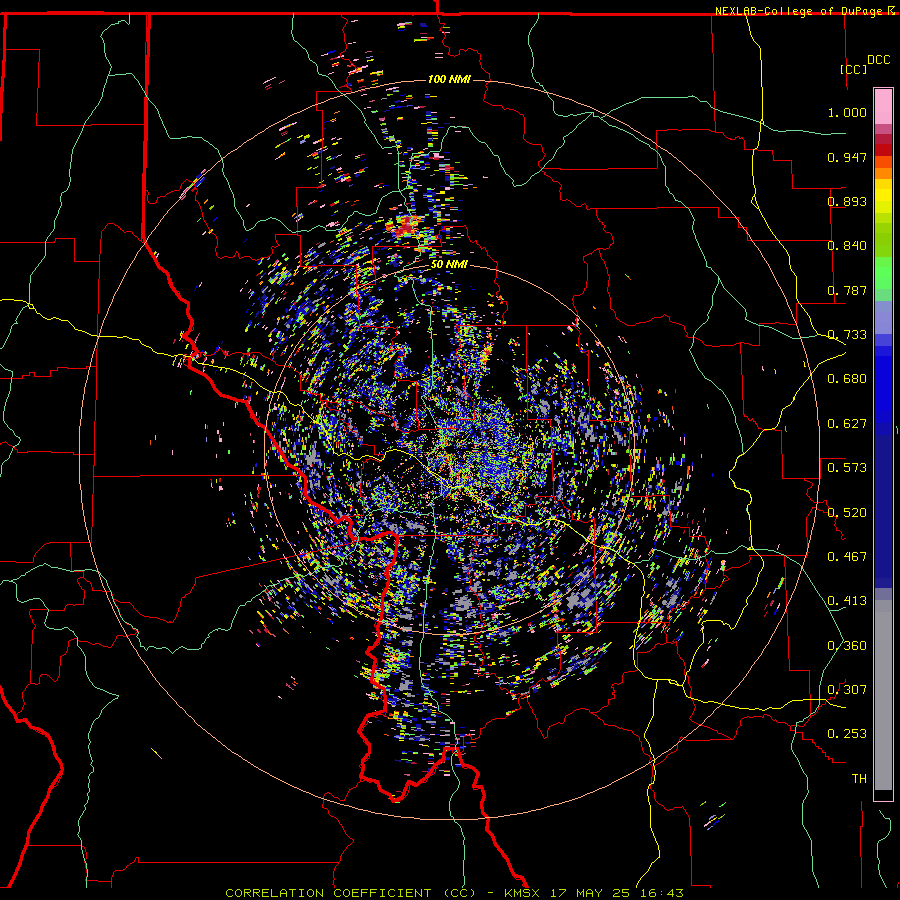Viewport: 900px width, 900px height.
Task: Click the 0.520 scale value
Action: click(x=847, y=513)
